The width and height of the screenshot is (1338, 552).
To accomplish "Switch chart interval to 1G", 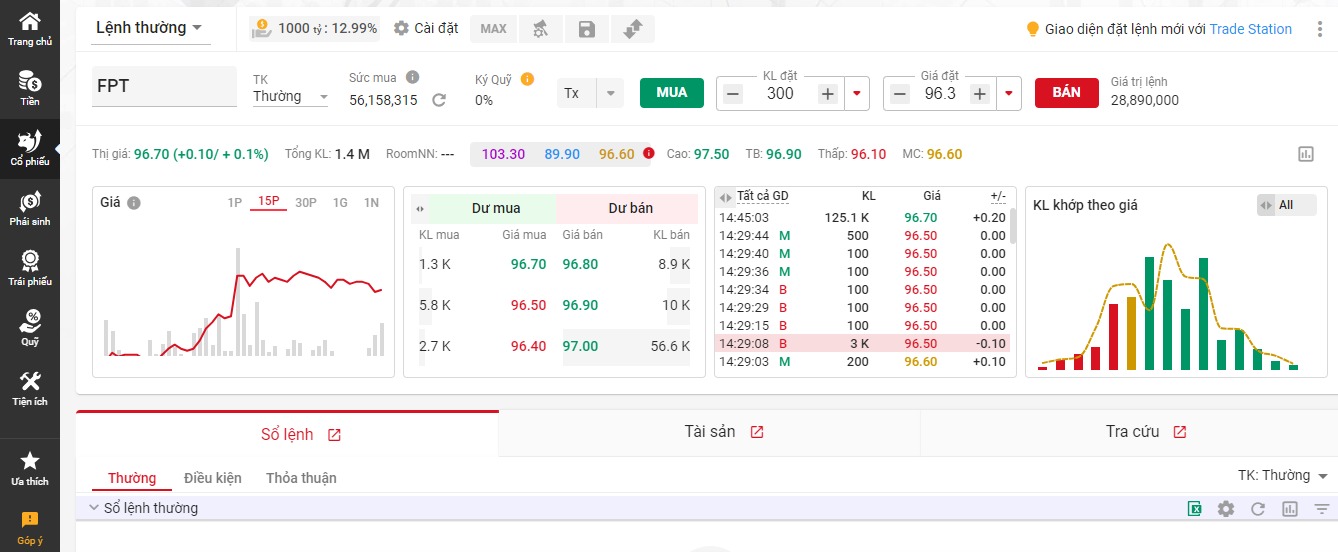I will click(340, 203).
